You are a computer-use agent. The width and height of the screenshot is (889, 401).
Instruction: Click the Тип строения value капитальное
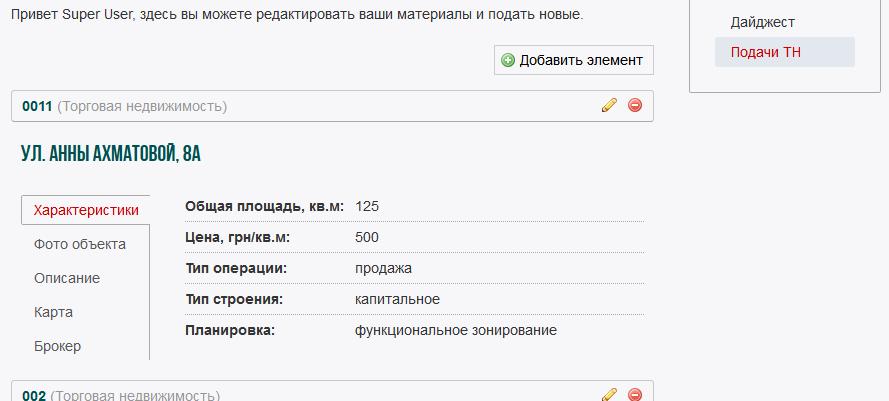coord(397,299)
